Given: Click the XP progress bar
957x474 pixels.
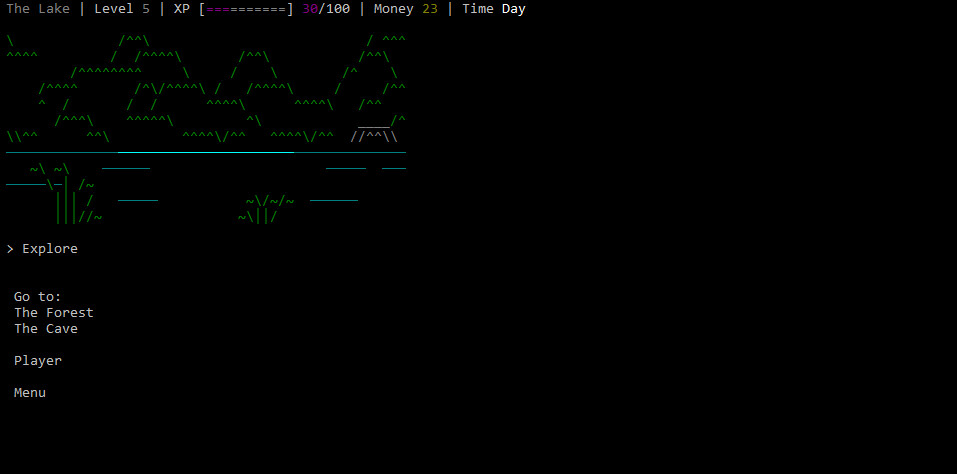Looking at the screenshot, I should pyautogui.click(x=246, y=9).
